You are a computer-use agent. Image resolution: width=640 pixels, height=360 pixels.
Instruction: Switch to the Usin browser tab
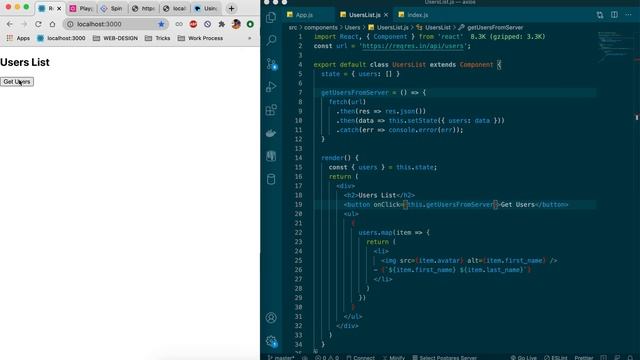pyautogui.click(x=206, y=8)
